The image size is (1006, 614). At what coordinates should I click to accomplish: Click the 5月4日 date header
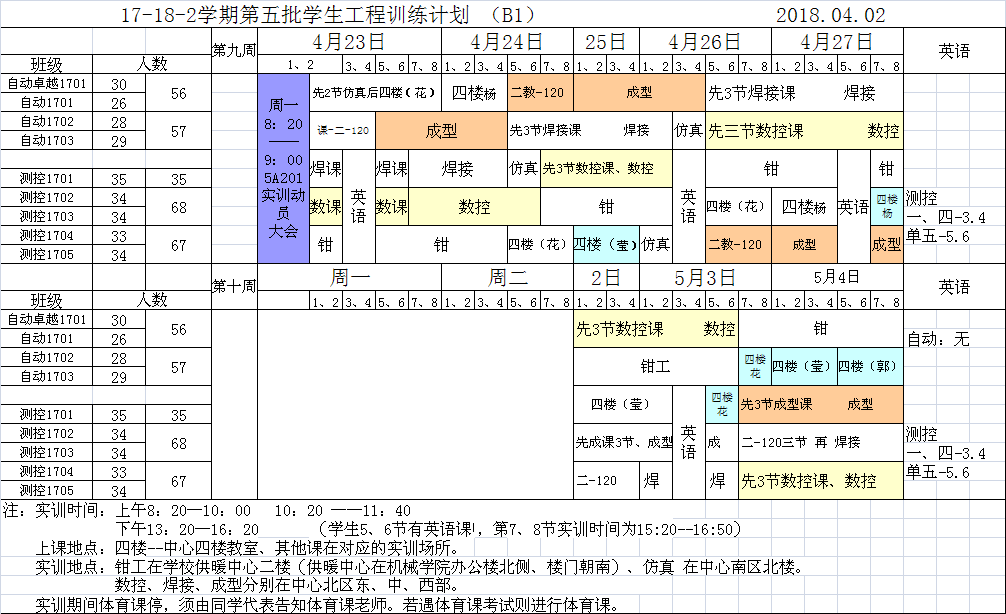837,277
